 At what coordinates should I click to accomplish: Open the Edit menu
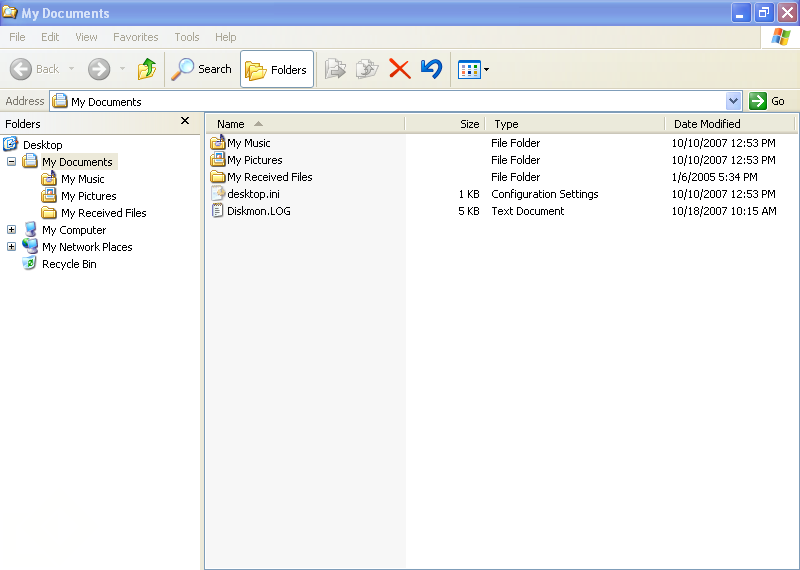tap(50, 37)
